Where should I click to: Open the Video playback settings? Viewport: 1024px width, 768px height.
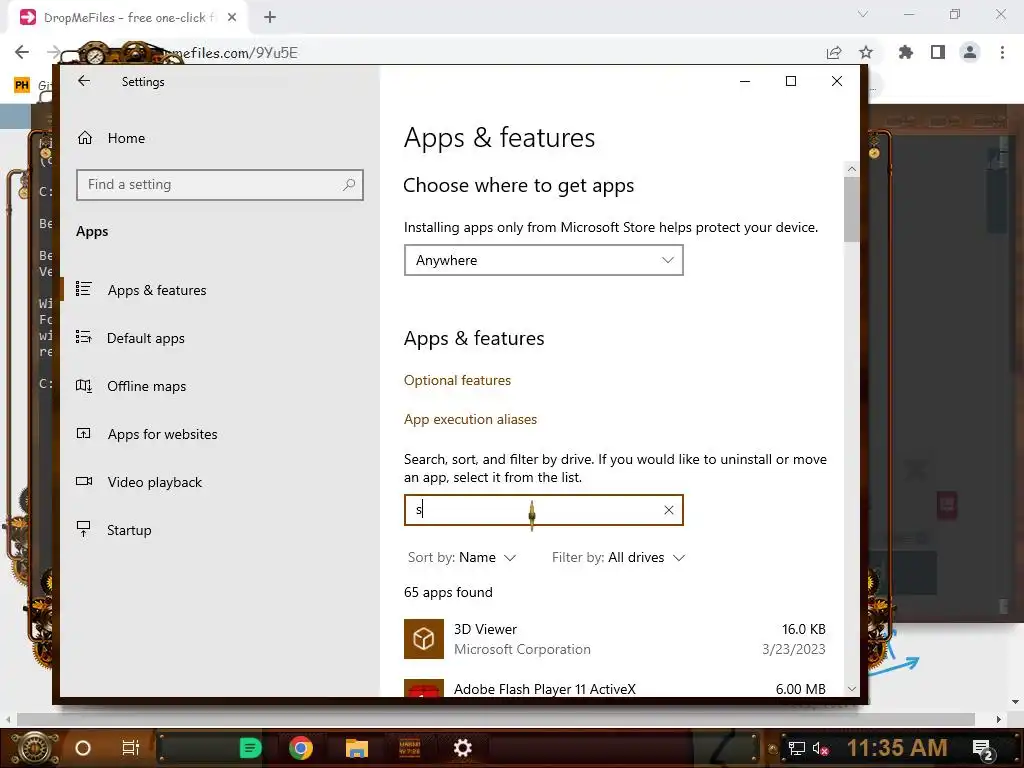tap(219, 482)
